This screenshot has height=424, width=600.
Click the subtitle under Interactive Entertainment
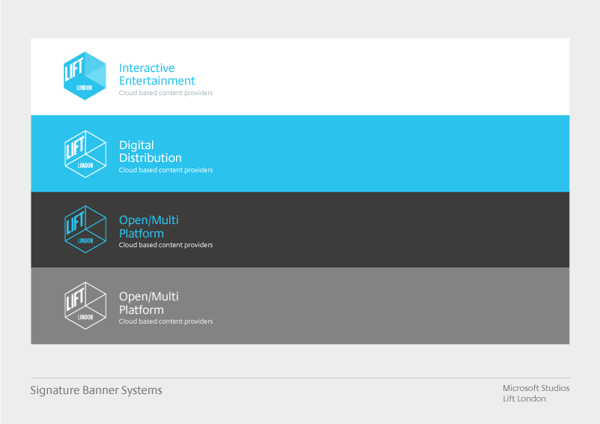(x=165, y=93)
